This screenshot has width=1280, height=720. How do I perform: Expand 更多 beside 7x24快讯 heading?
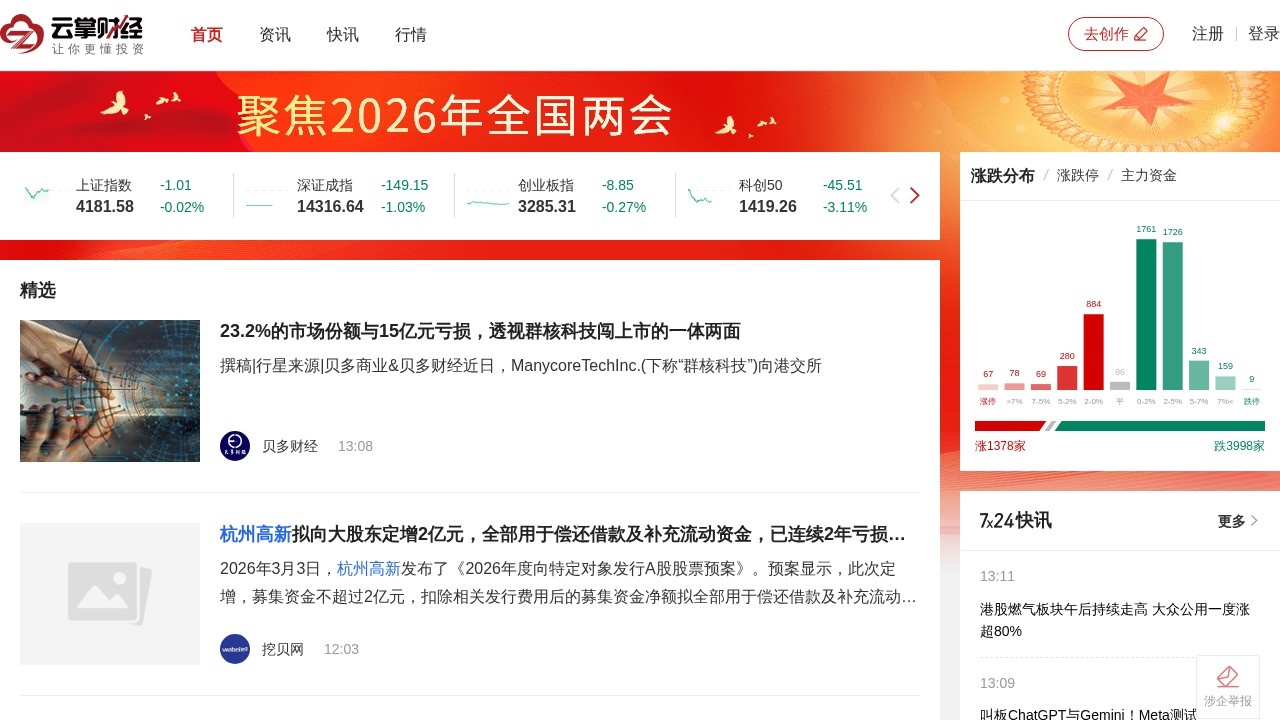tap(1233, 520)
